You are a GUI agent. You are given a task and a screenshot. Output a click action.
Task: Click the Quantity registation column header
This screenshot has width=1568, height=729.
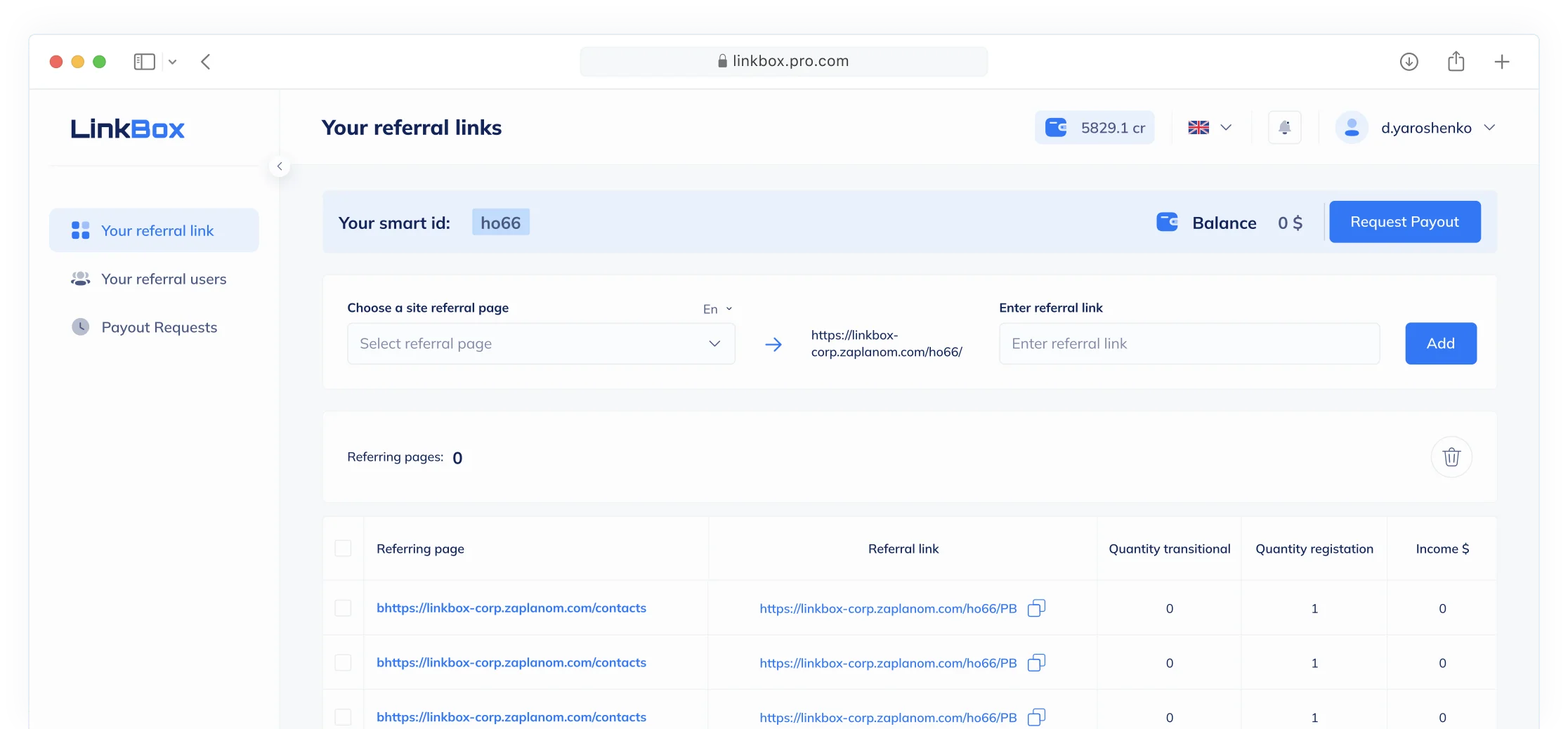(1314, 549)
